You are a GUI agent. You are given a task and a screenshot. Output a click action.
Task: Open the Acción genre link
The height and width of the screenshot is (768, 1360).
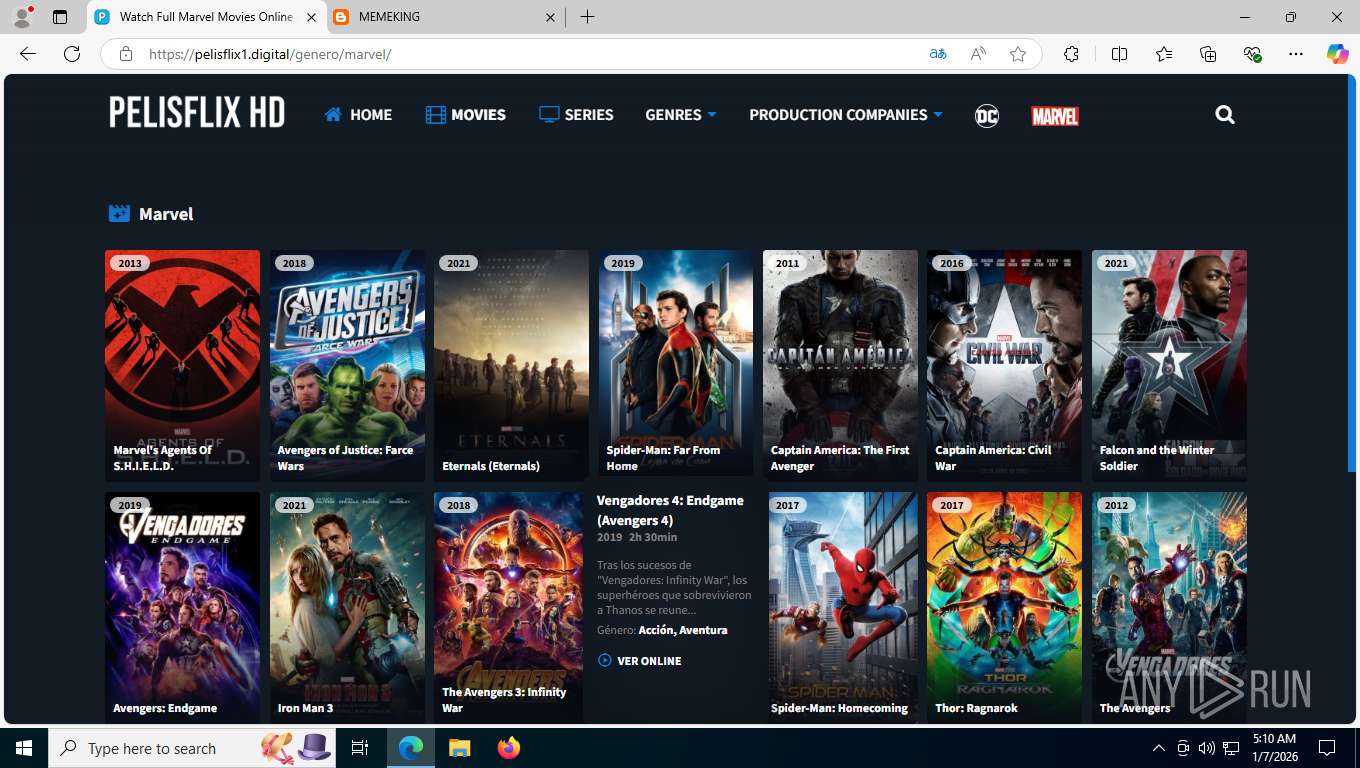tap(656, 630)
